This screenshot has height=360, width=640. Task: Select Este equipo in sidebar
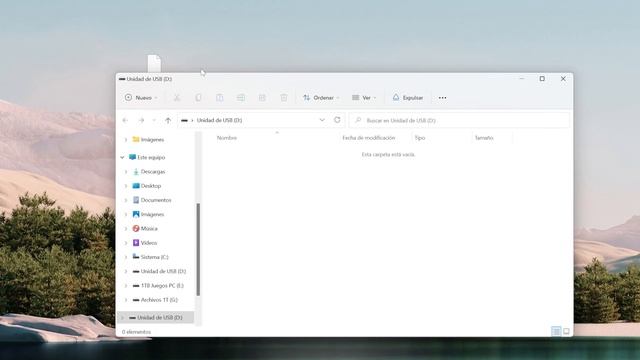coord(147,157)
